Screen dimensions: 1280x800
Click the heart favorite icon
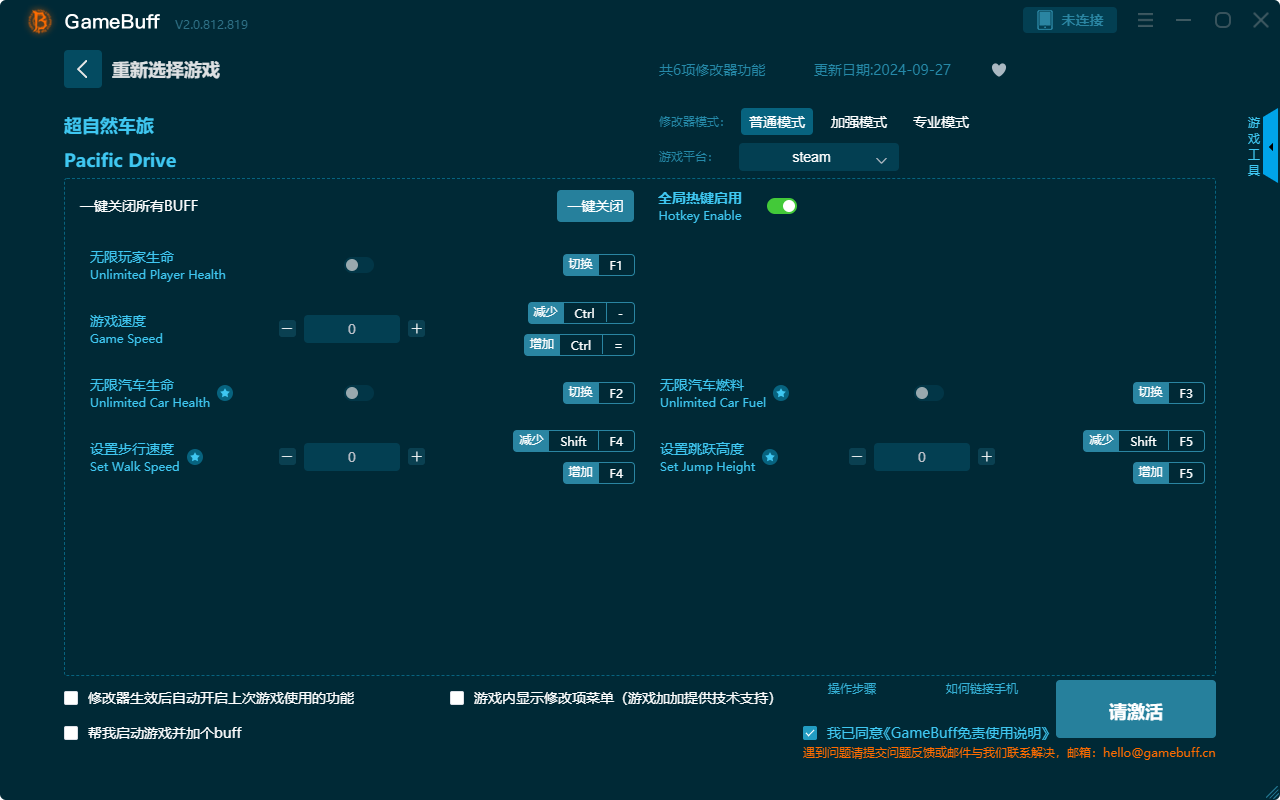[998, 70]
